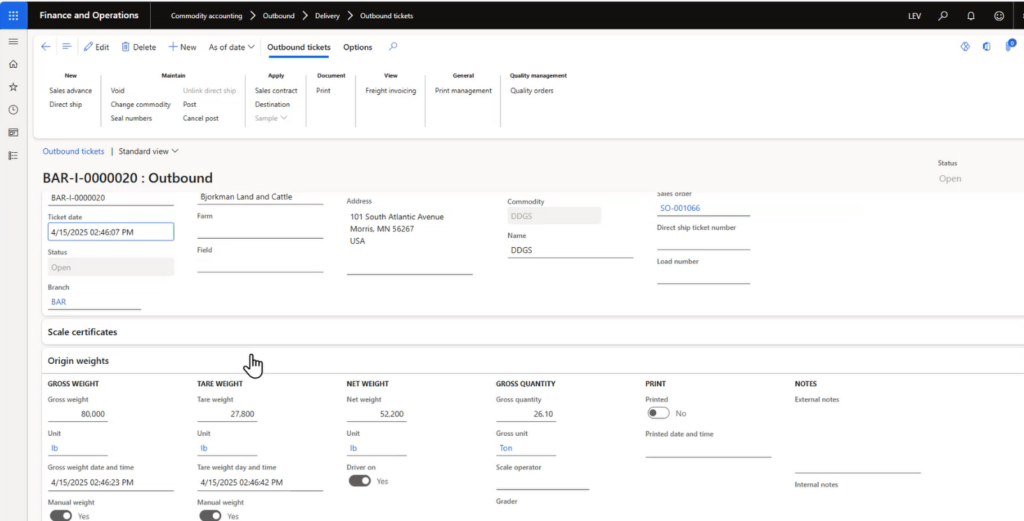Click the Gross weight 80,000 field
Image resolution: width=1024 pixels, height=521 pixels.
point(78,414)
